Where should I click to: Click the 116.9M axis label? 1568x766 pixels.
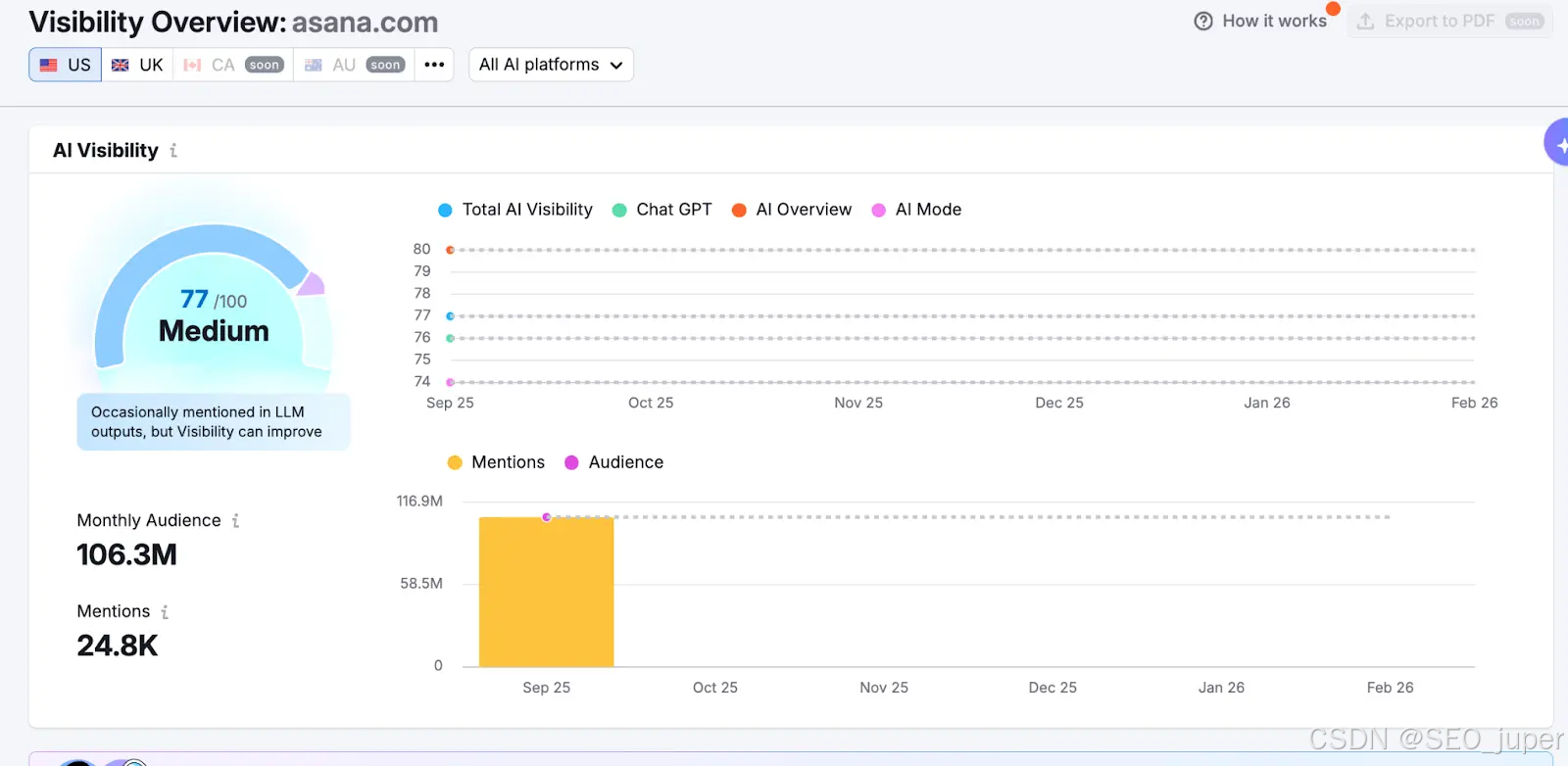(x=419, y=501)
